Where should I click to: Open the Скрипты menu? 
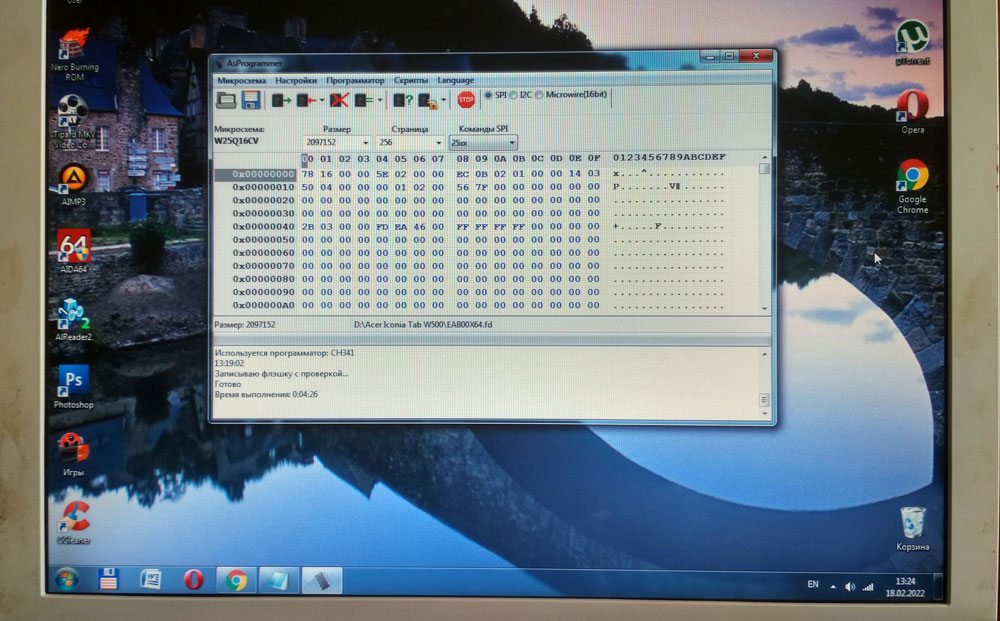point(411,80)
